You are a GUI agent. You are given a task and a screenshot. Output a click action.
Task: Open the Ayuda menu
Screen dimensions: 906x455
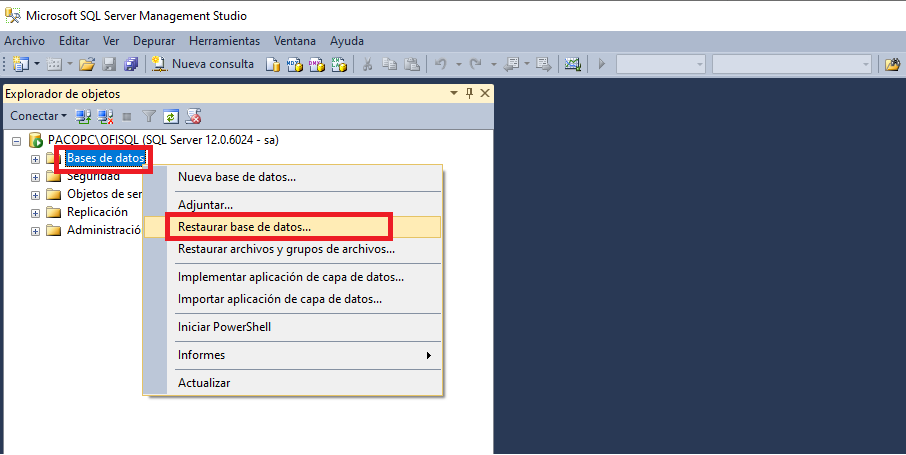click(x=347, y=41)
